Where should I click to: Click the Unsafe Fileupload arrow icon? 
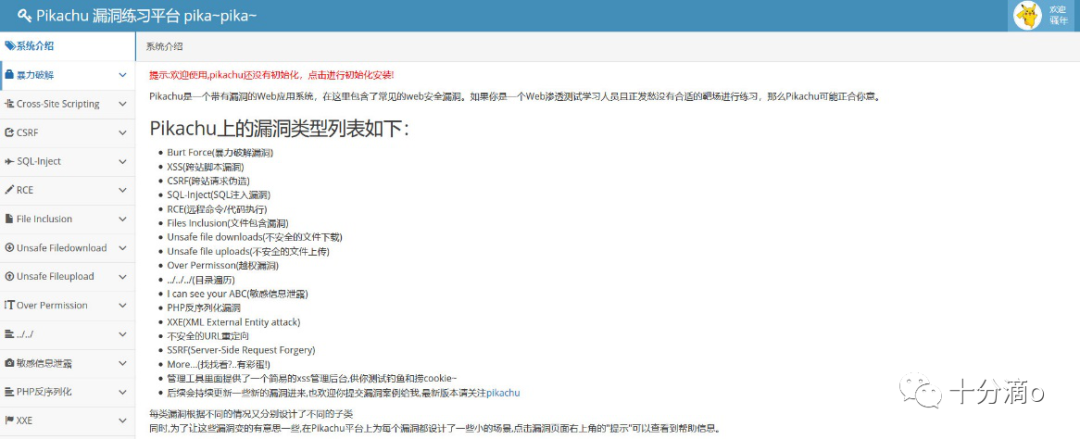(x=10, y=276)
